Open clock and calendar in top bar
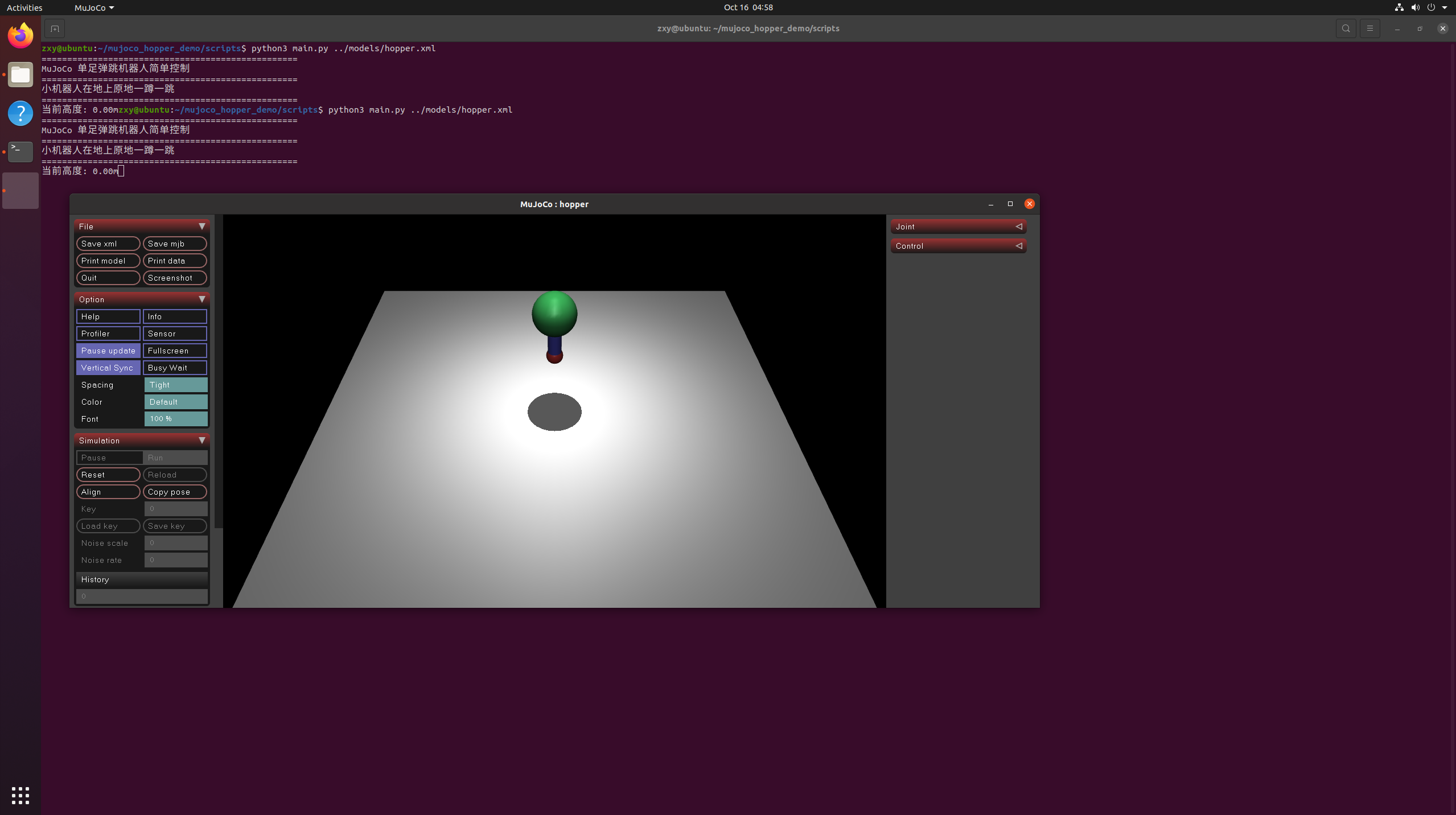 click(748, 7)
